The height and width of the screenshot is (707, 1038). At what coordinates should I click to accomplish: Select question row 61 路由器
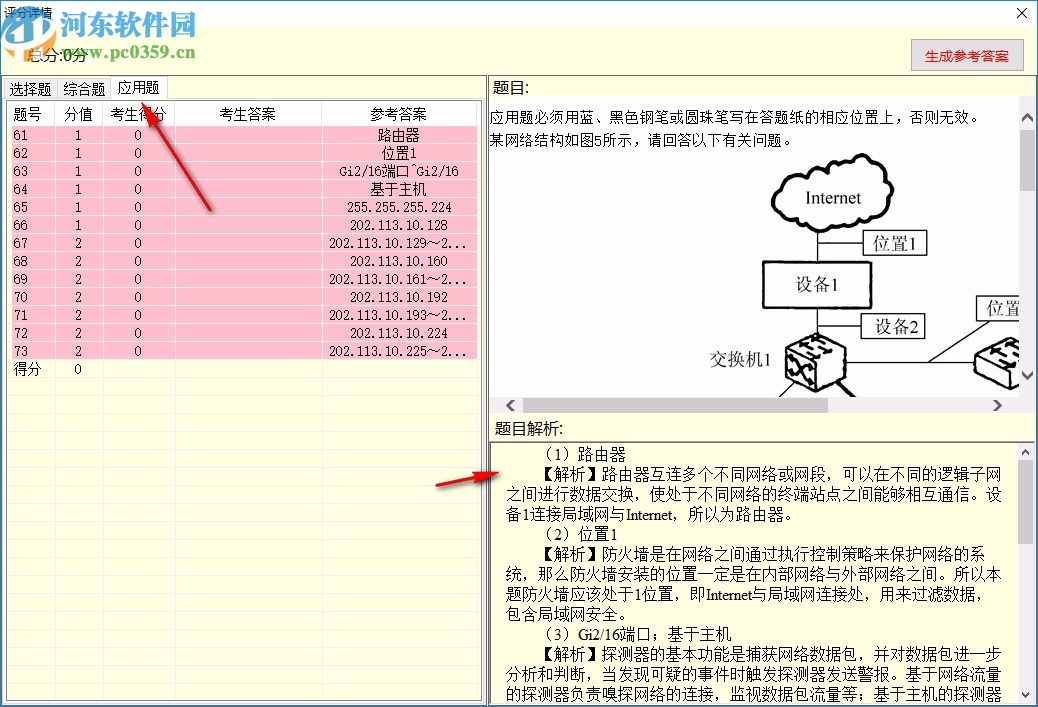tap(244, 135)
